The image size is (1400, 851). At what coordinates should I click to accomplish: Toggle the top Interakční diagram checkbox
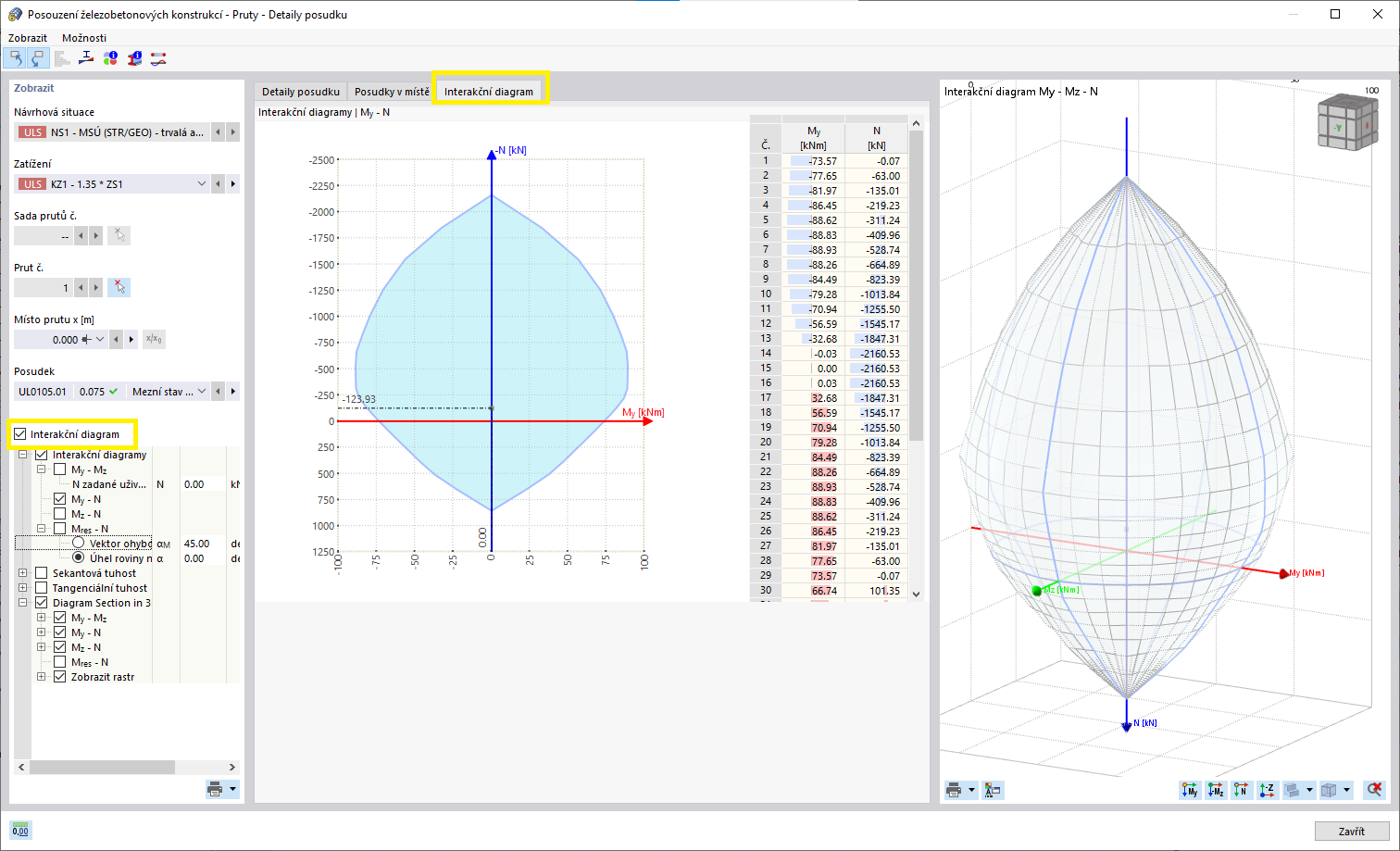pos(20,434)
